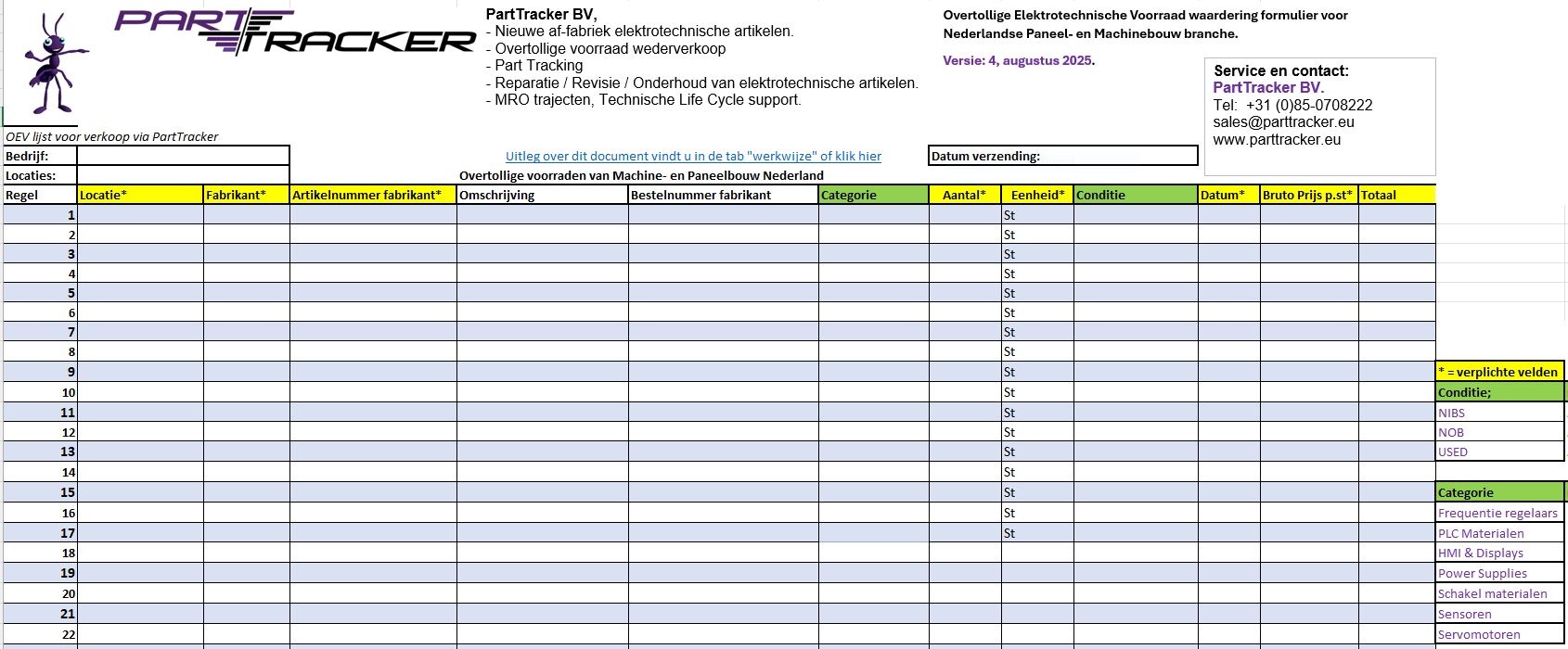
Task: Select the Totaal column header
Action: [x=1396, y=195]
